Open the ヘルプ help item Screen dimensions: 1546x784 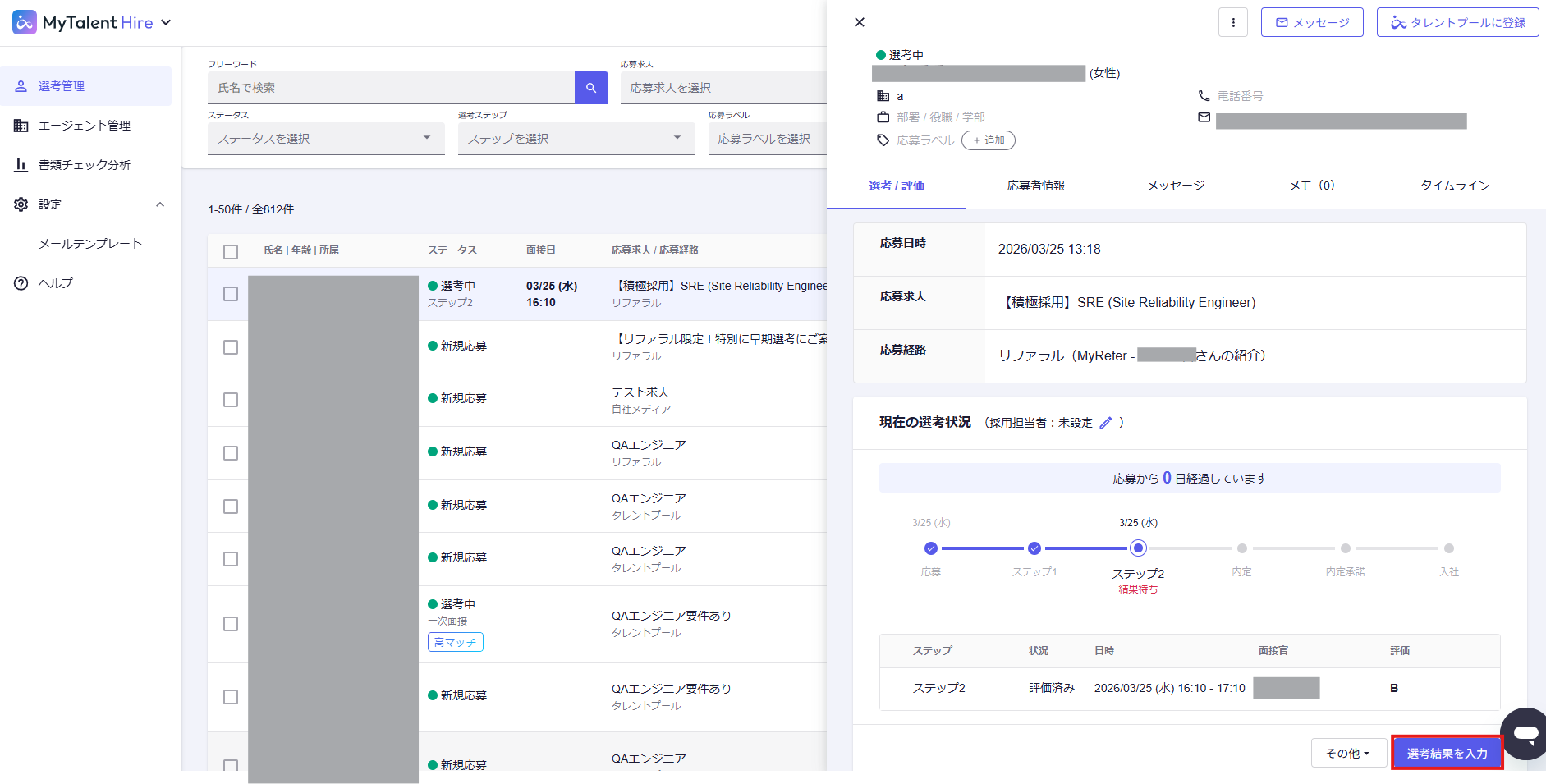(55, 283)
